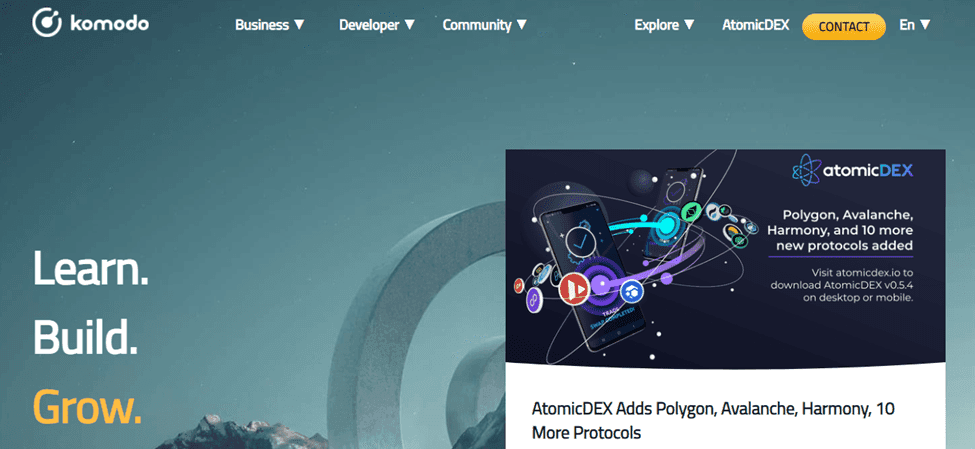The width and height of the screenshot is (975, 449).
Task: Open the Explore menu
Action: [664, 25]
